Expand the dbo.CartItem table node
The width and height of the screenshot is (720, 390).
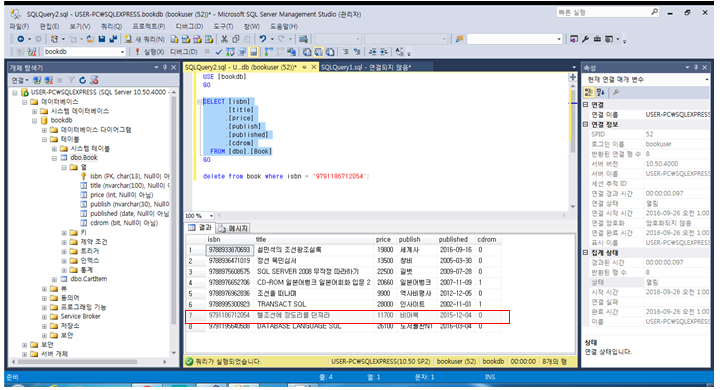click(x=54, y=279)
